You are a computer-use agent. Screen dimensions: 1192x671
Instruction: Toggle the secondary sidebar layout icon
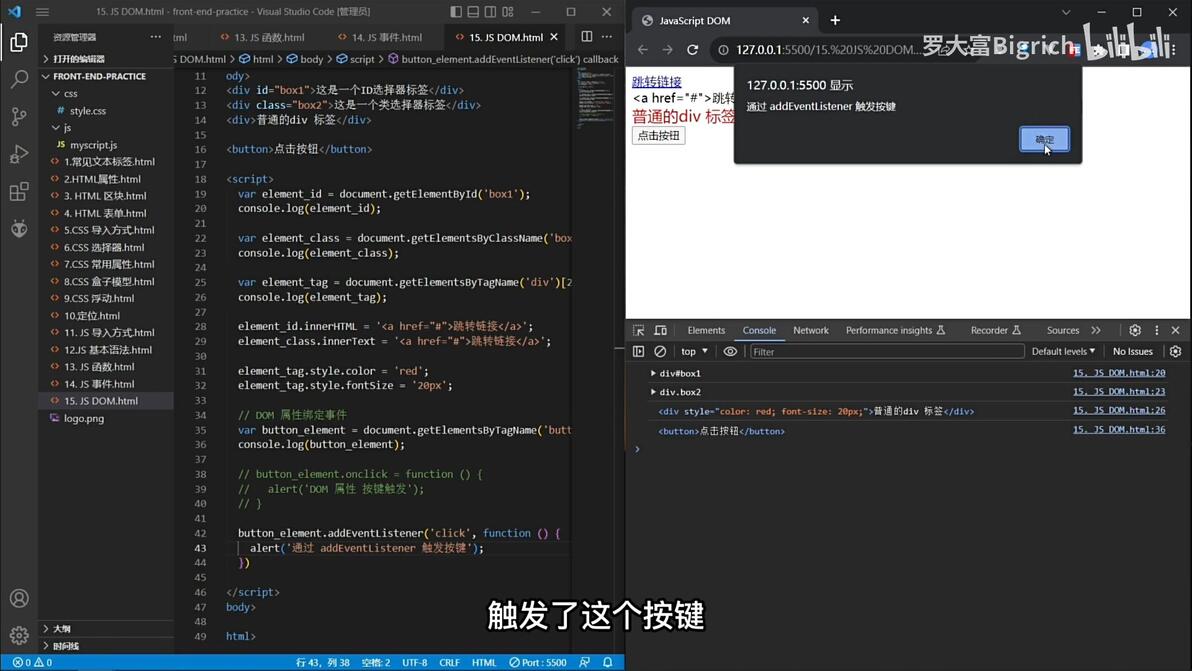(490, 12)
